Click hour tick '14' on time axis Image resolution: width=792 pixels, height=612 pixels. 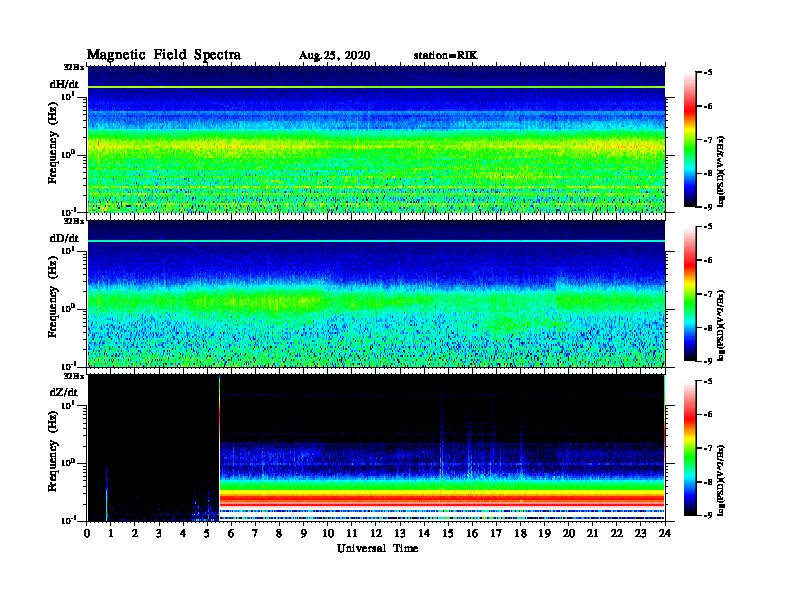pyautogui.click(x=424, y=533)
